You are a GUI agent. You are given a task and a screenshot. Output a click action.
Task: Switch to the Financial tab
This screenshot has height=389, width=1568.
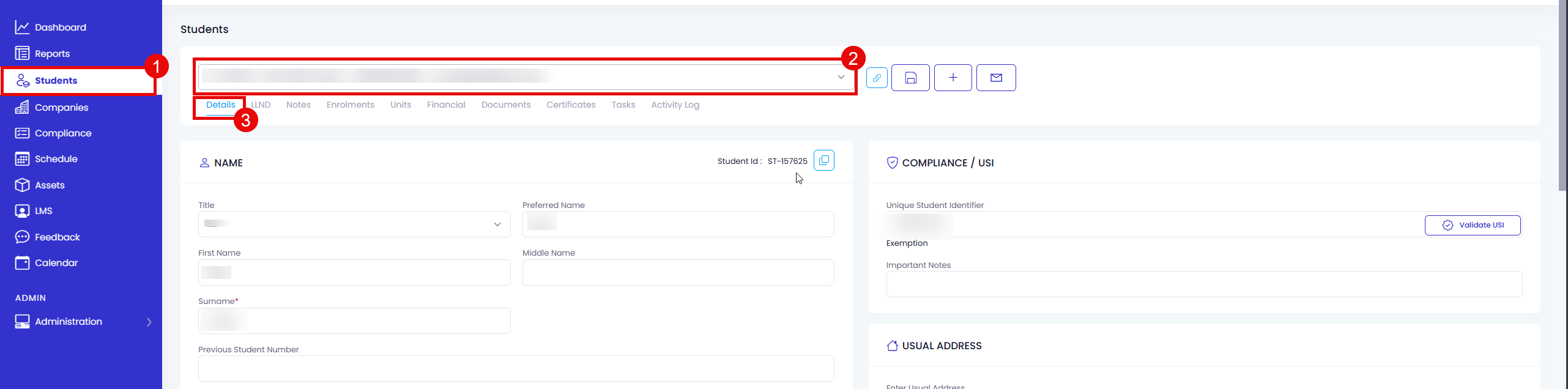(x=446, y=105)
